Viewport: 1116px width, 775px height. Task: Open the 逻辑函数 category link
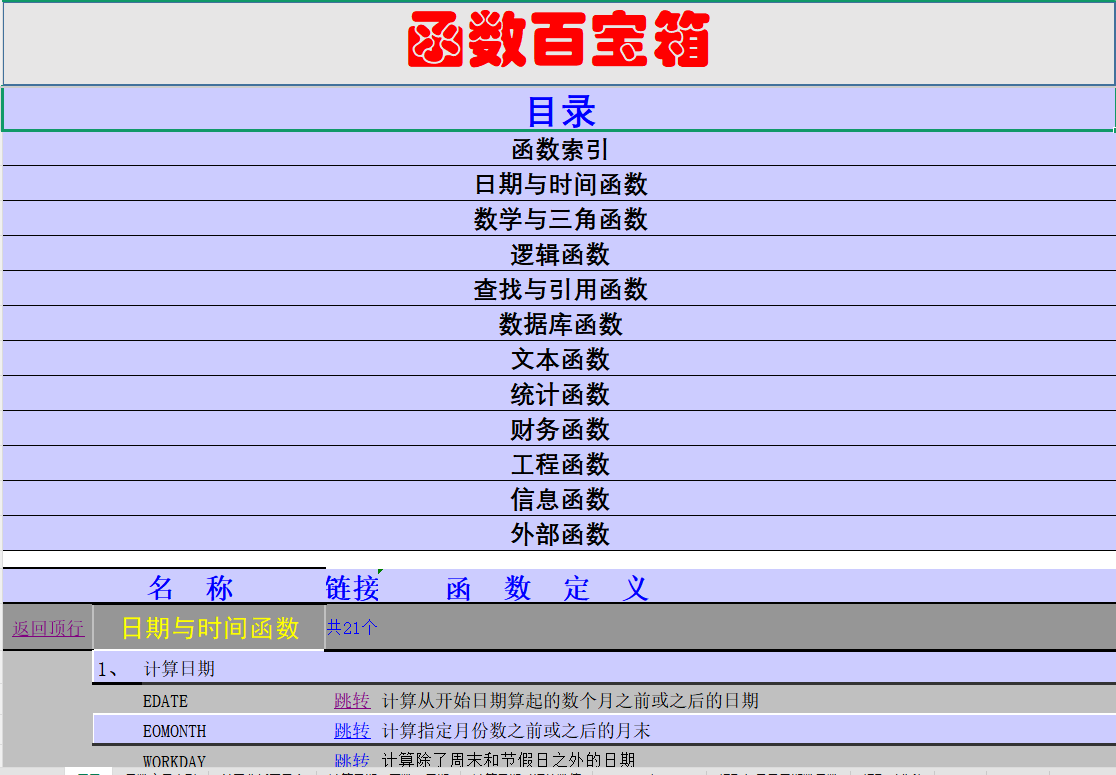(558, 254)
